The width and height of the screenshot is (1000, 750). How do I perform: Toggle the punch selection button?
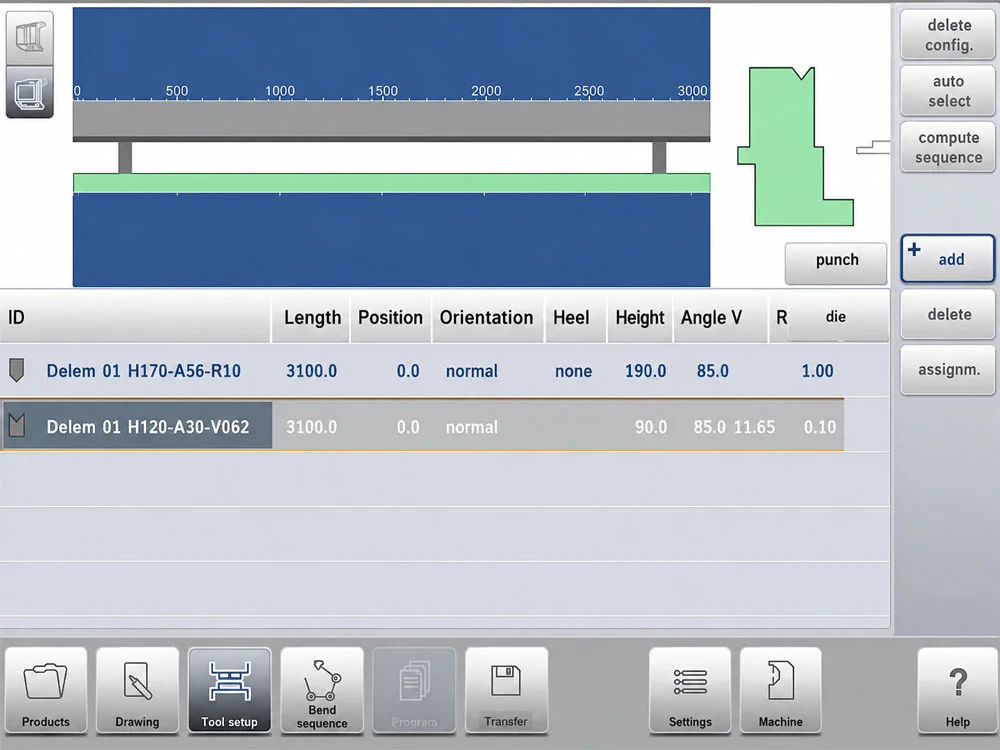[x=836, y=260]
